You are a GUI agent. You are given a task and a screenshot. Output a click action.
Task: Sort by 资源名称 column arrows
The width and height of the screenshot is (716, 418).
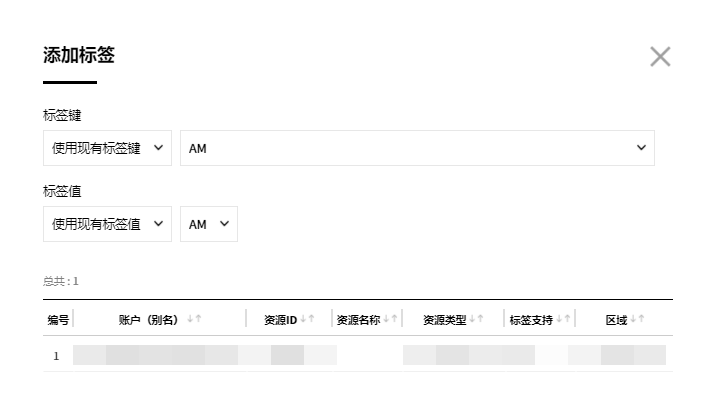pyautogui.click(x=390, y=319)
